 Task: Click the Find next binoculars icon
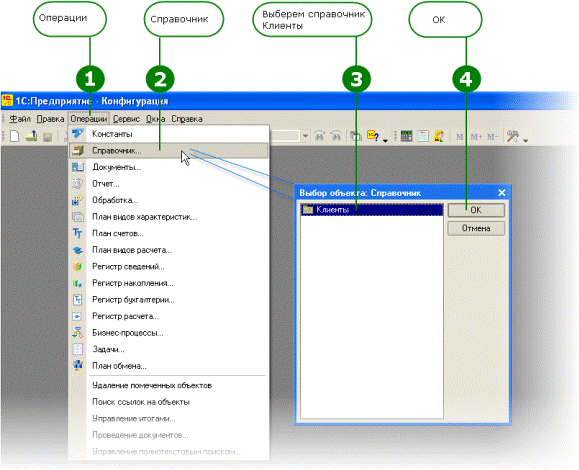(320, 136)
